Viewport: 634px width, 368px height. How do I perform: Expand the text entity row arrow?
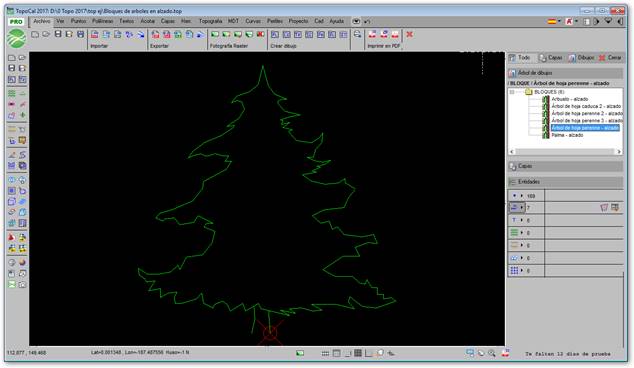(x=522, y=220)
